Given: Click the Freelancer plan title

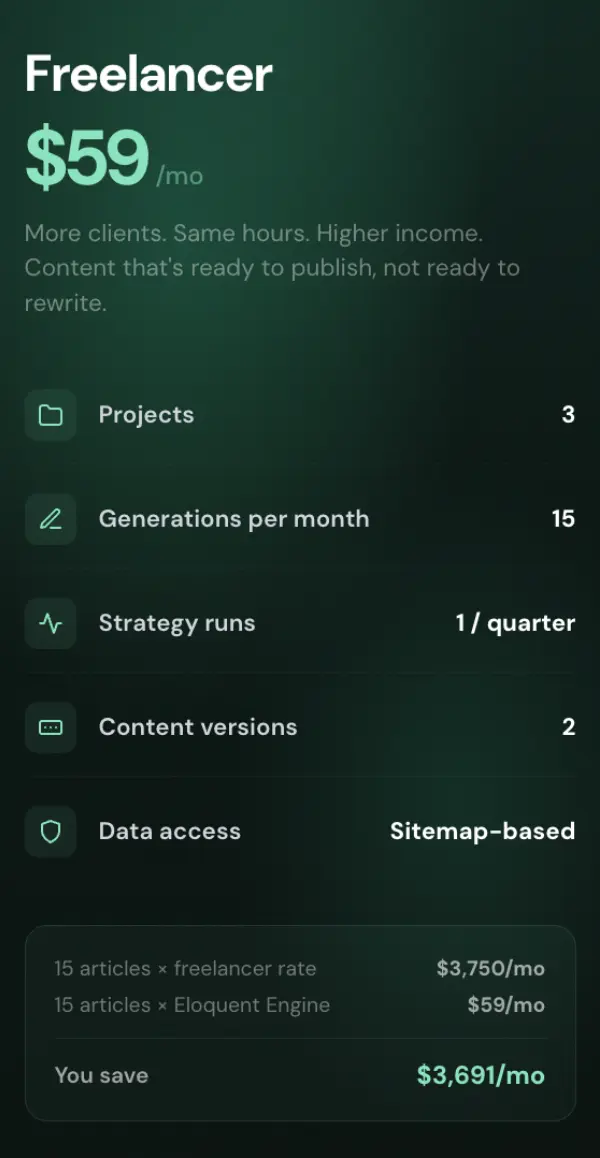Looking at the screenshot, I should [147, 73].
